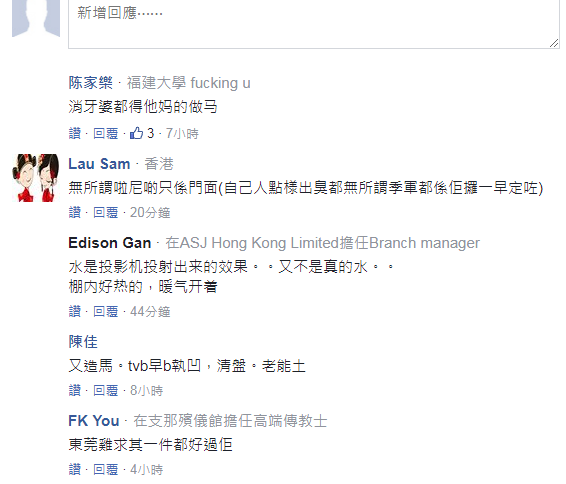Open FK You's profile name link
The width and height of the screenshot is (566, 484).
tap(94, 421)
